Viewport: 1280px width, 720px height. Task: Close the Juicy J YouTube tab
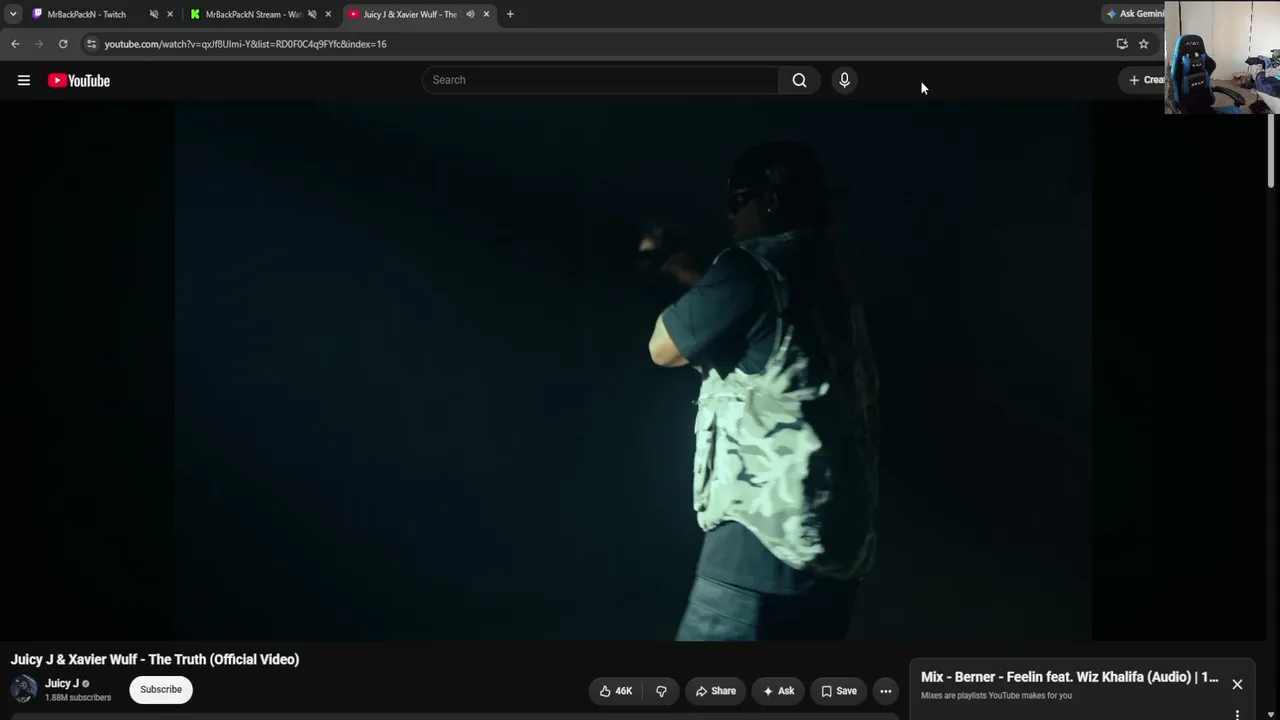[x=486, y=14]
